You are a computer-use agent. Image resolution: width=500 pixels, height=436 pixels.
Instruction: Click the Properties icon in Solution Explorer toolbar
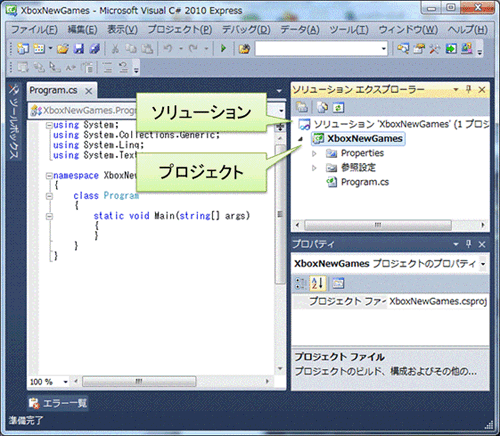point(302,107)
